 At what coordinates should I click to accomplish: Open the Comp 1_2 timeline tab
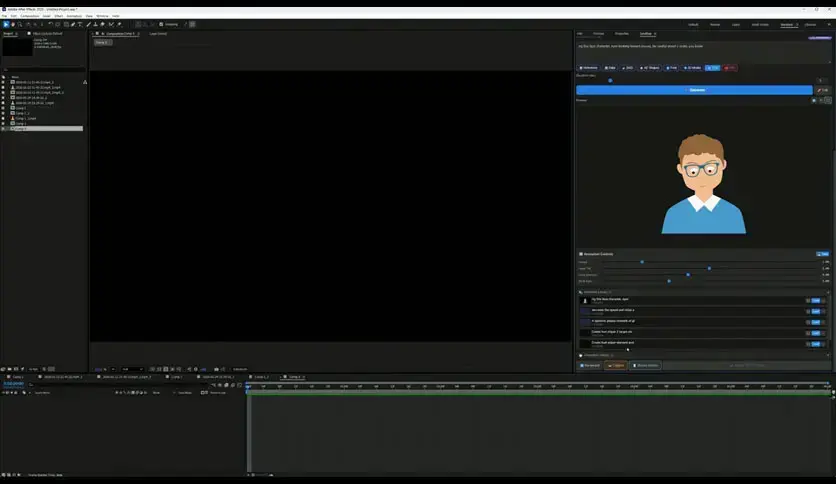click(x=261, y=377)
